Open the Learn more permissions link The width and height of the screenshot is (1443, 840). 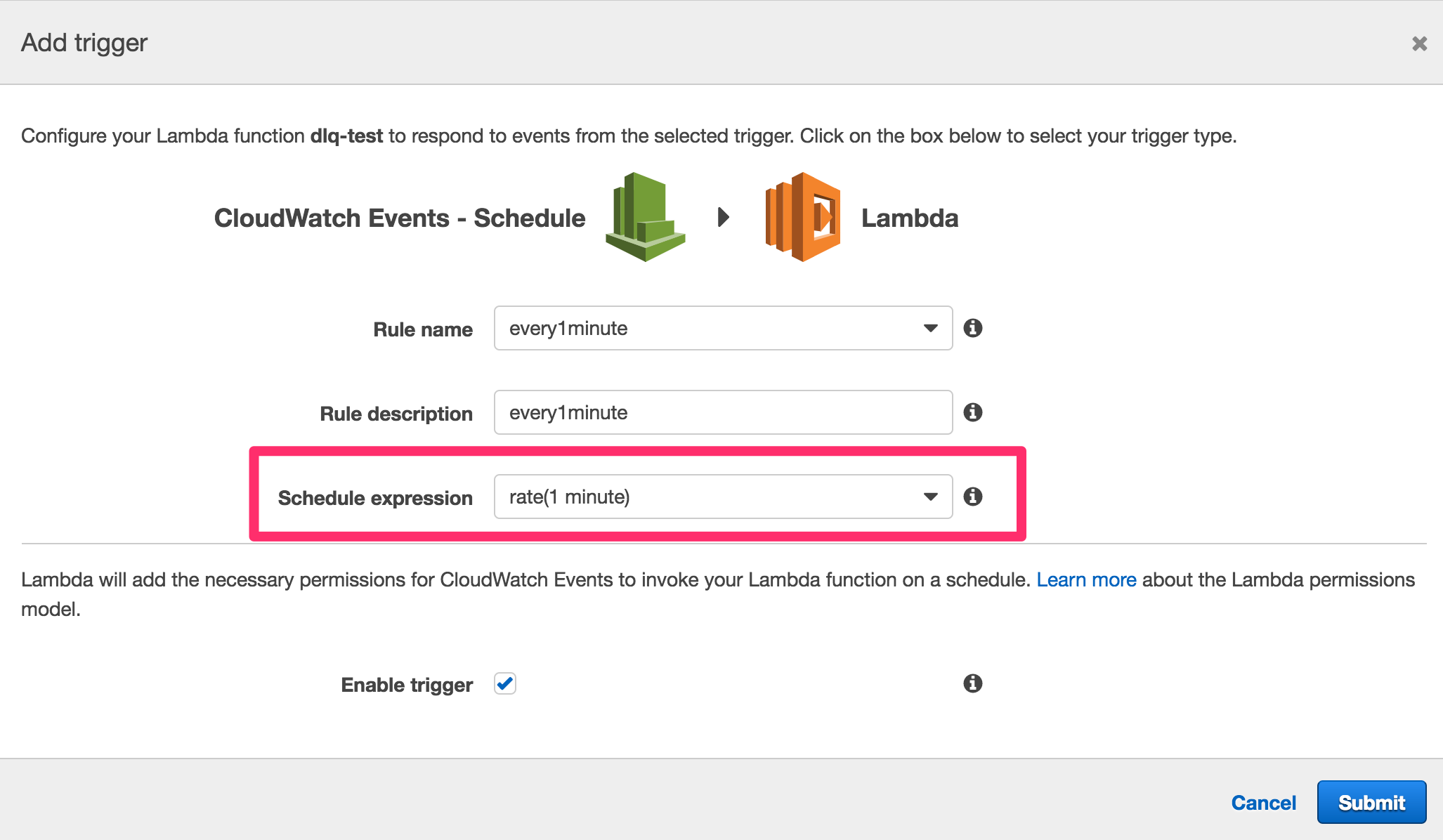click(x=1086, y=579)
